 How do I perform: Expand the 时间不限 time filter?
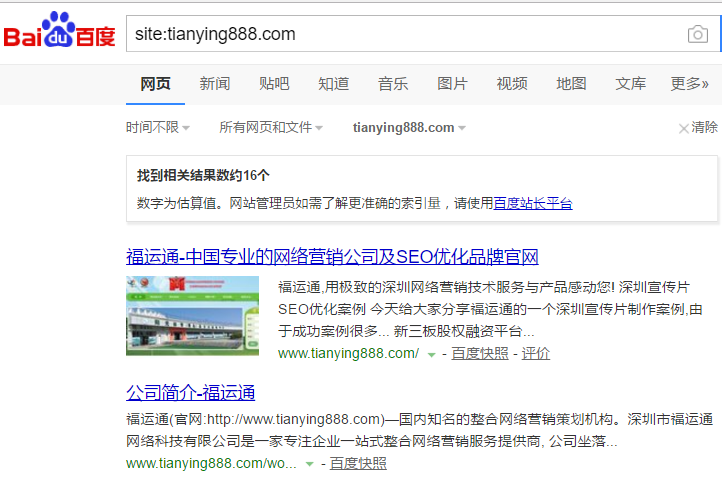coord(157,127)
